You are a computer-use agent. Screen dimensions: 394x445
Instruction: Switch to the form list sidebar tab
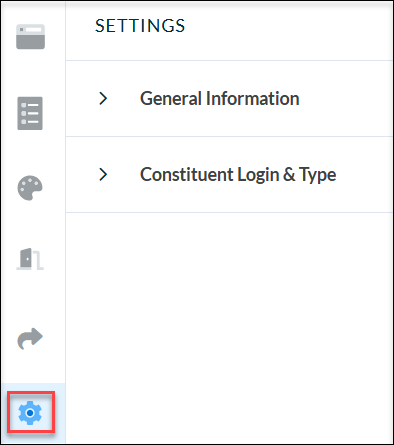click(30, 113)
